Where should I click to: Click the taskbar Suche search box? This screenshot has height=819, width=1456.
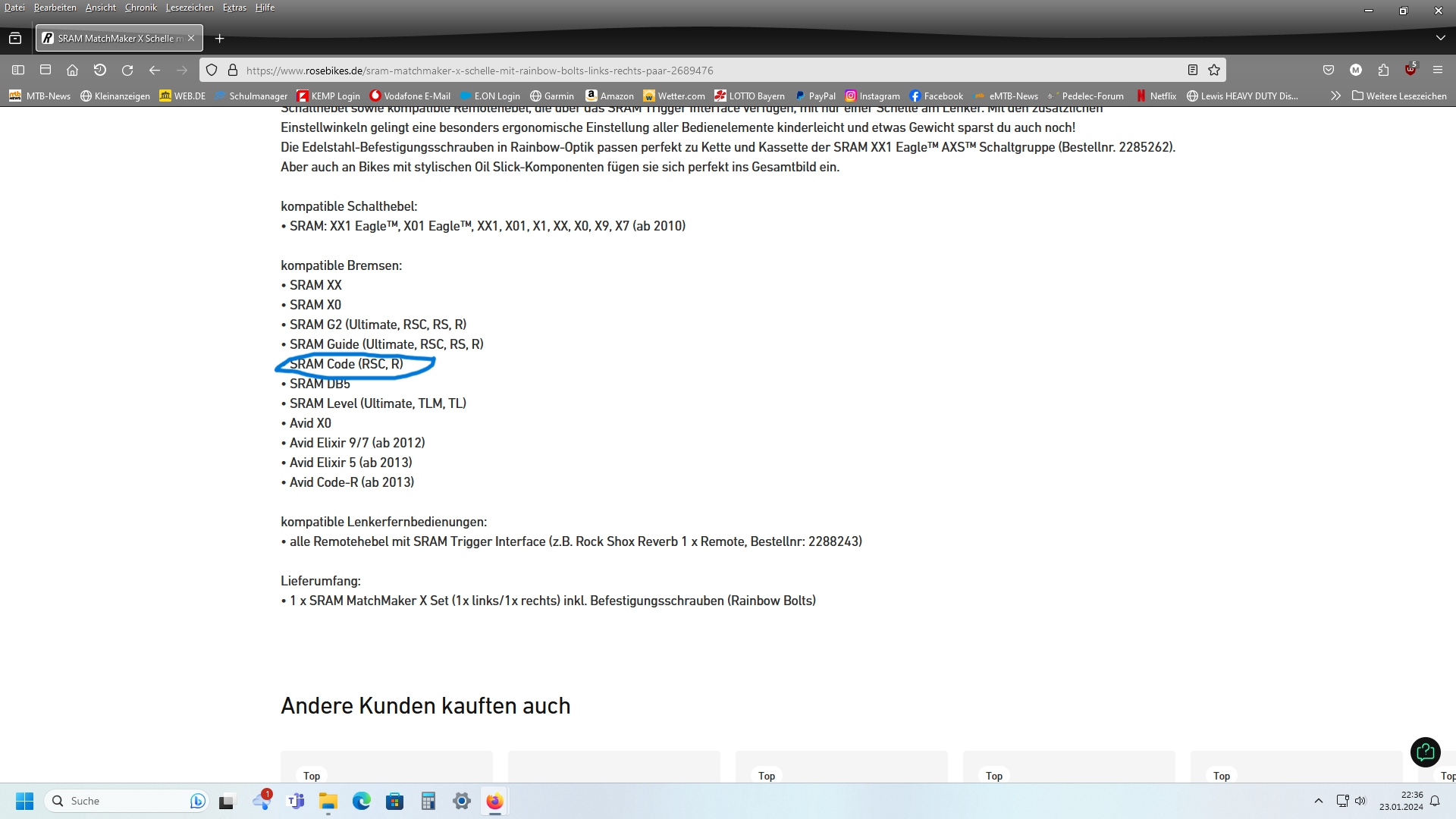pyautogui.click(x=126, y=801)
